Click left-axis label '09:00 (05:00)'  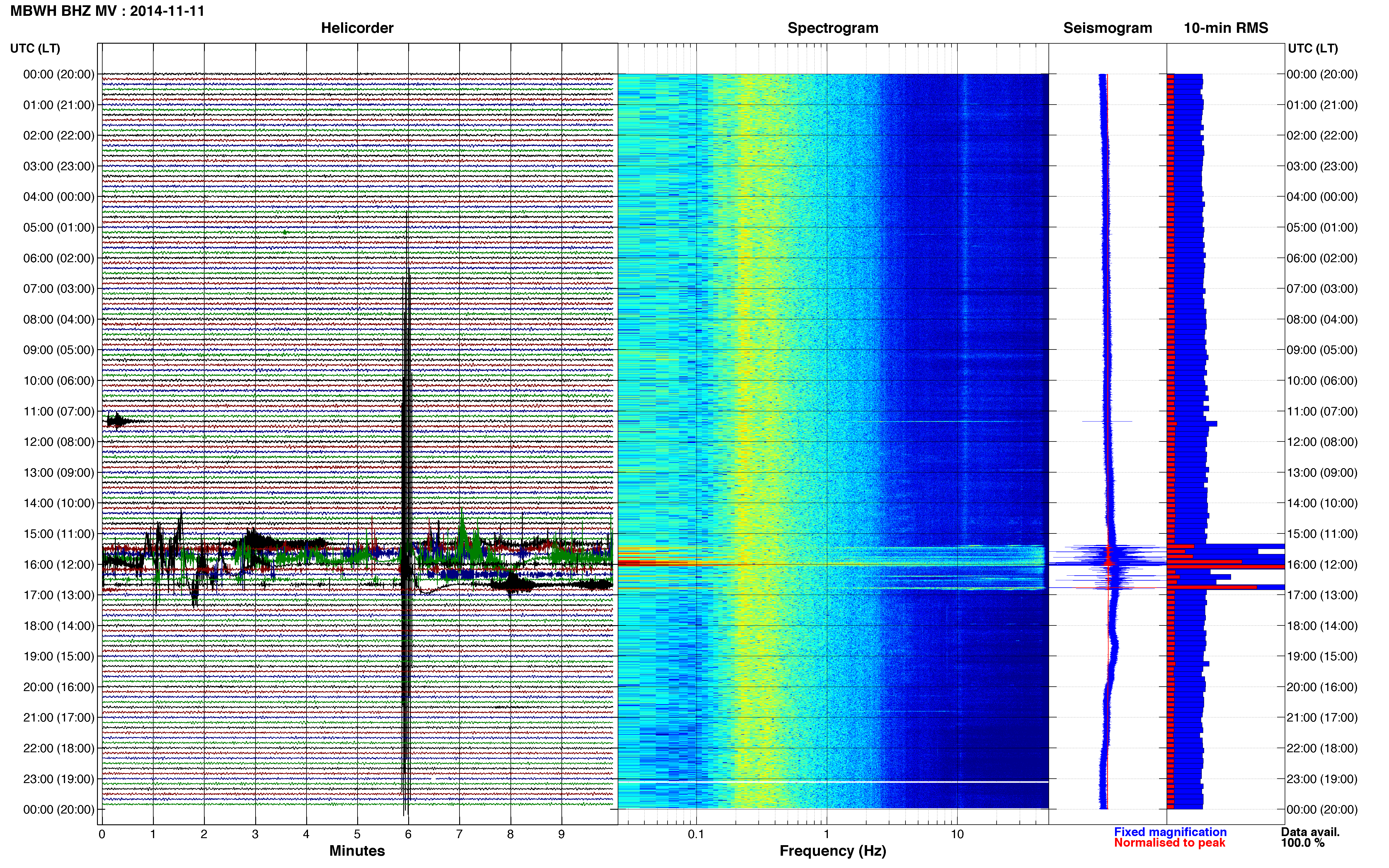(x=59, y=350)
